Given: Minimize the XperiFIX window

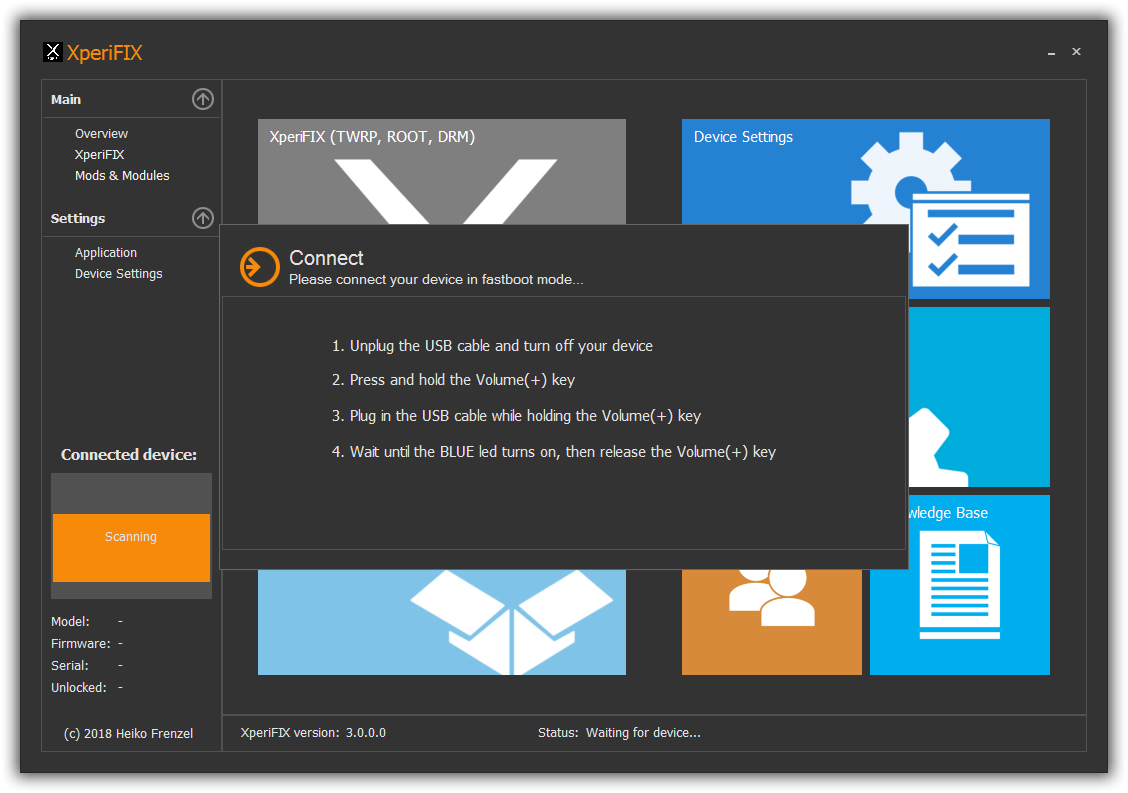Looking at the screenshot, I should (1051, 52).
